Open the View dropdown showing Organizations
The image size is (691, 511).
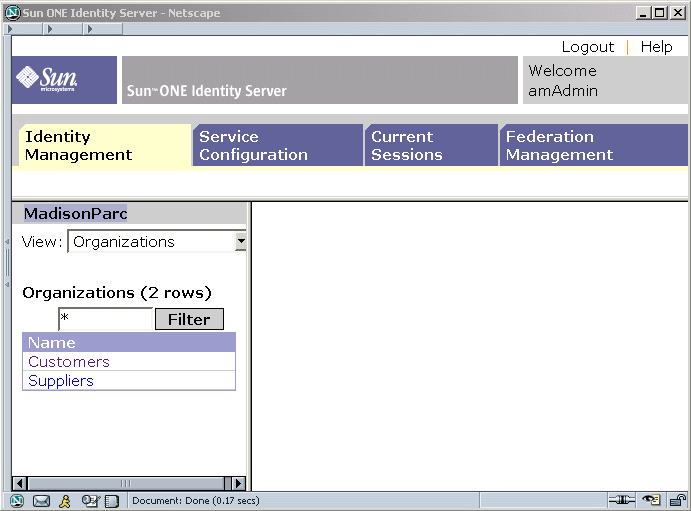point(157,241)
